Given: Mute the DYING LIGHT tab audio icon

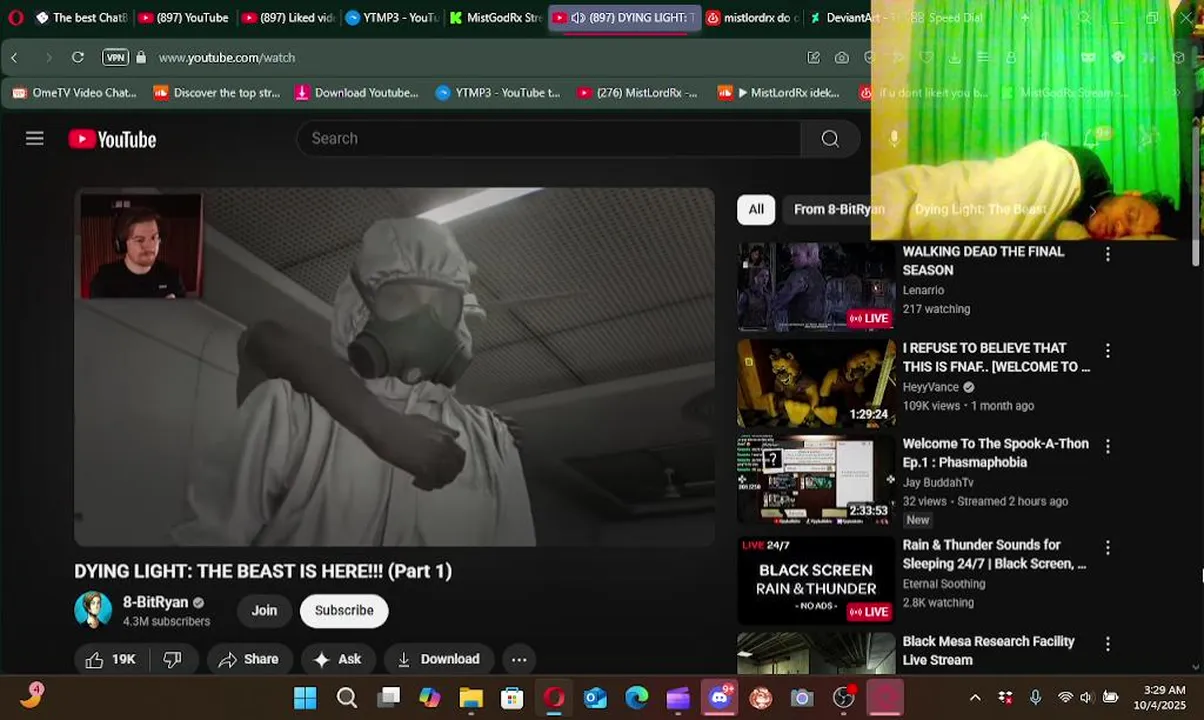Looking at the screenshot, I should point(577,17).
